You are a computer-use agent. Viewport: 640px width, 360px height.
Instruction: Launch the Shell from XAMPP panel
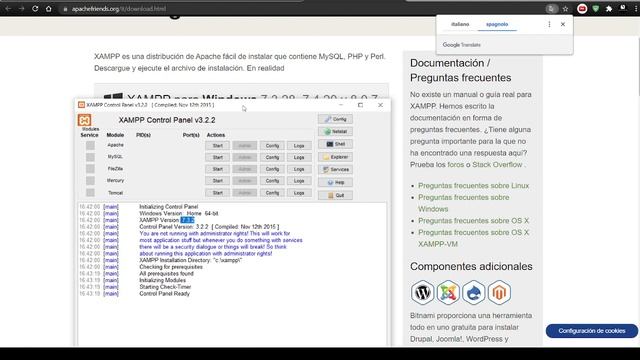point(335,144)
